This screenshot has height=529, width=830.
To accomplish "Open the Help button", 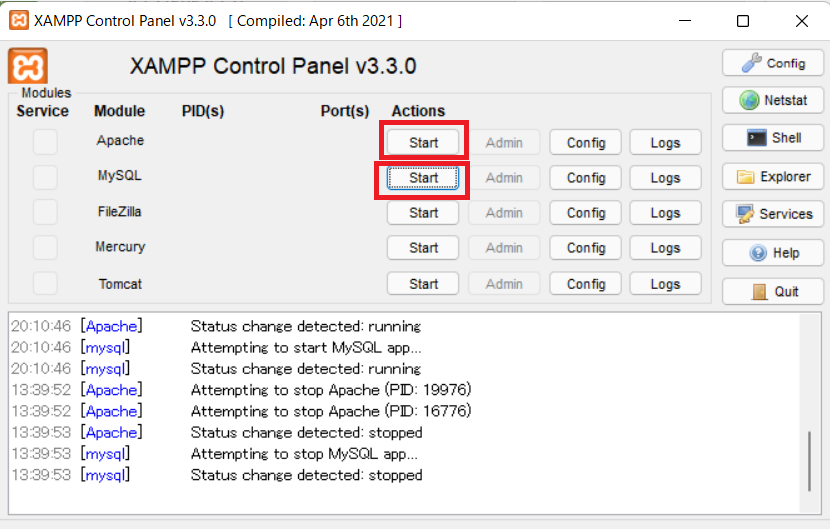I will point(773,253).
